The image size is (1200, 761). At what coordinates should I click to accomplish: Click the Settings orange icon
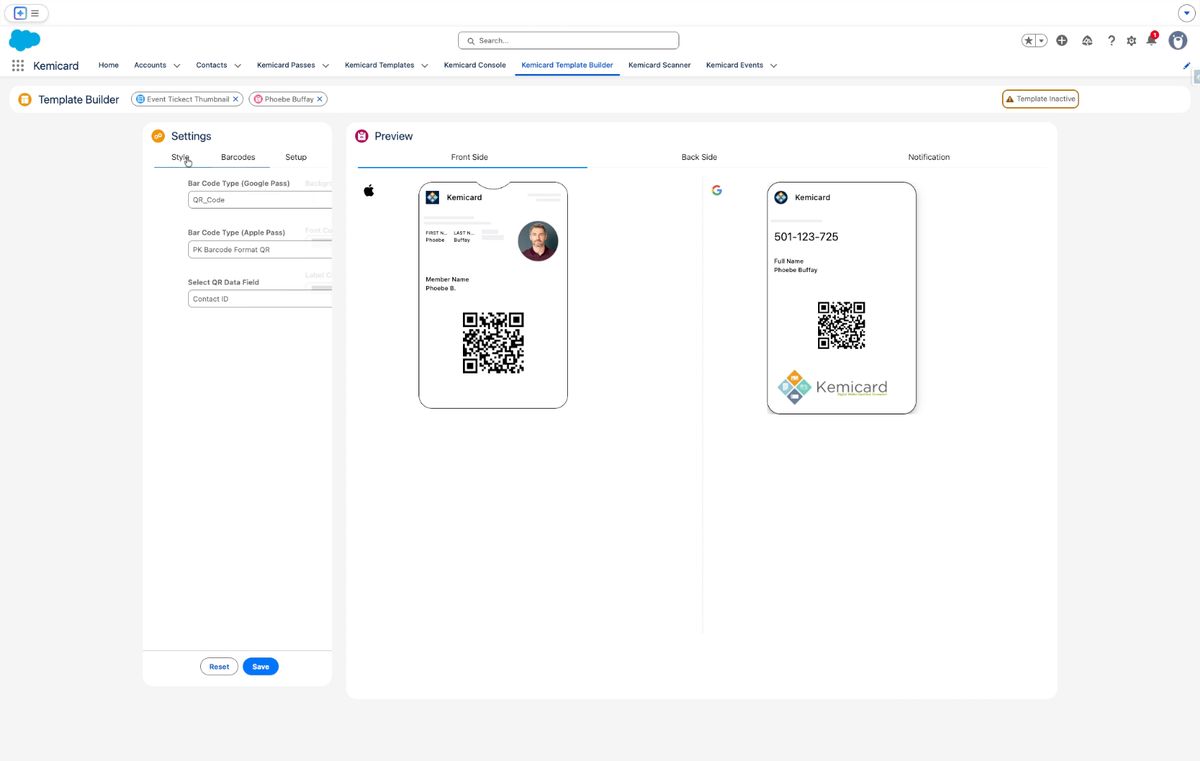(x=158, y=136)
